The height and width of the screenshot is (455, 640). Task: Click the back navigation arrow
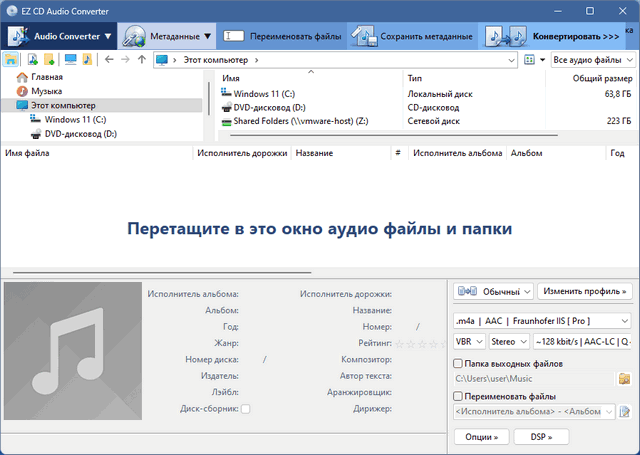pos(109,60)
